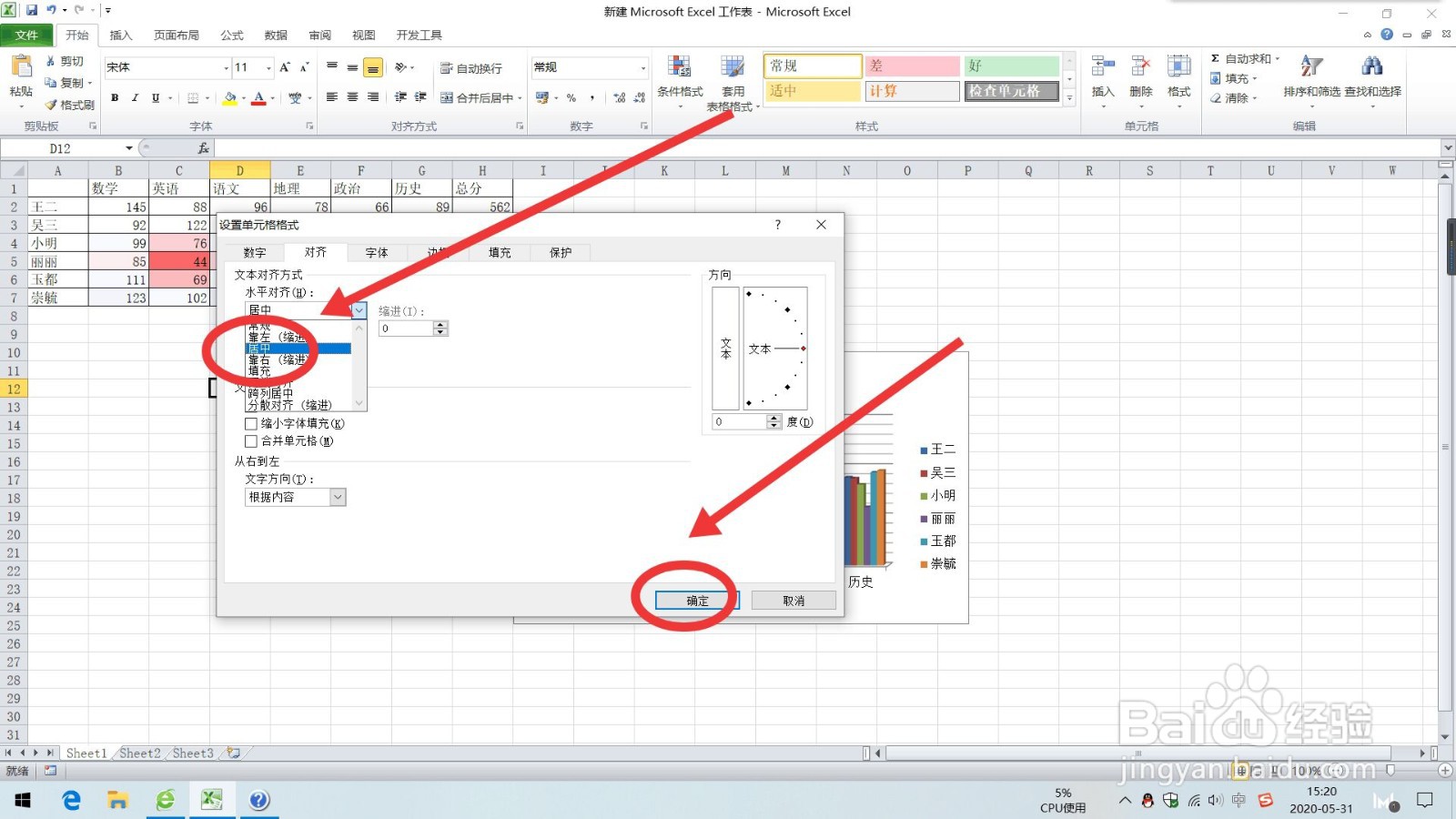
Task: Check the 缩小字体填充 checkbox
Action: [251, 423]
